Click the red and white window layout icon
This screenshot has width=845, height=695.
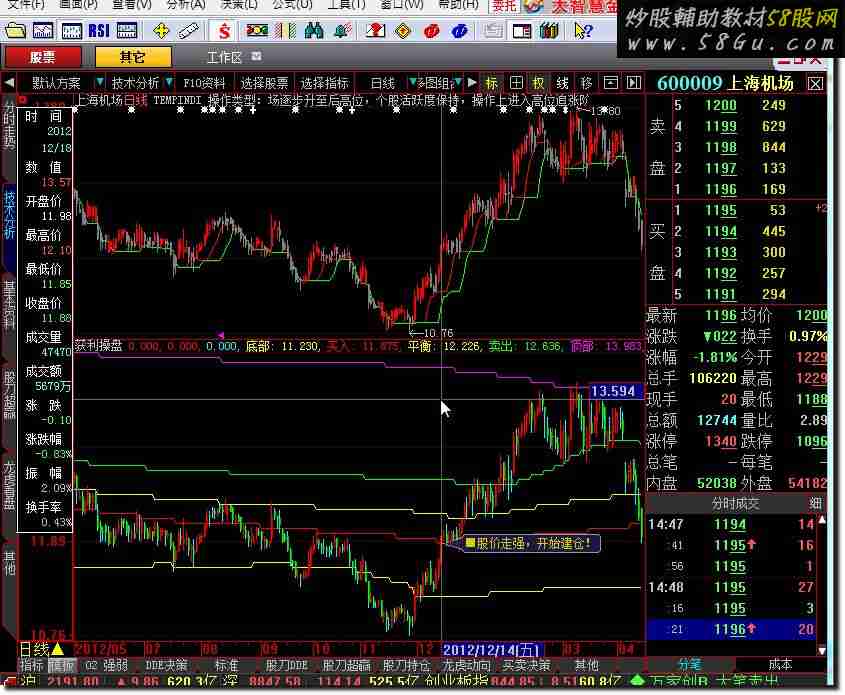(x=521, y=31)
